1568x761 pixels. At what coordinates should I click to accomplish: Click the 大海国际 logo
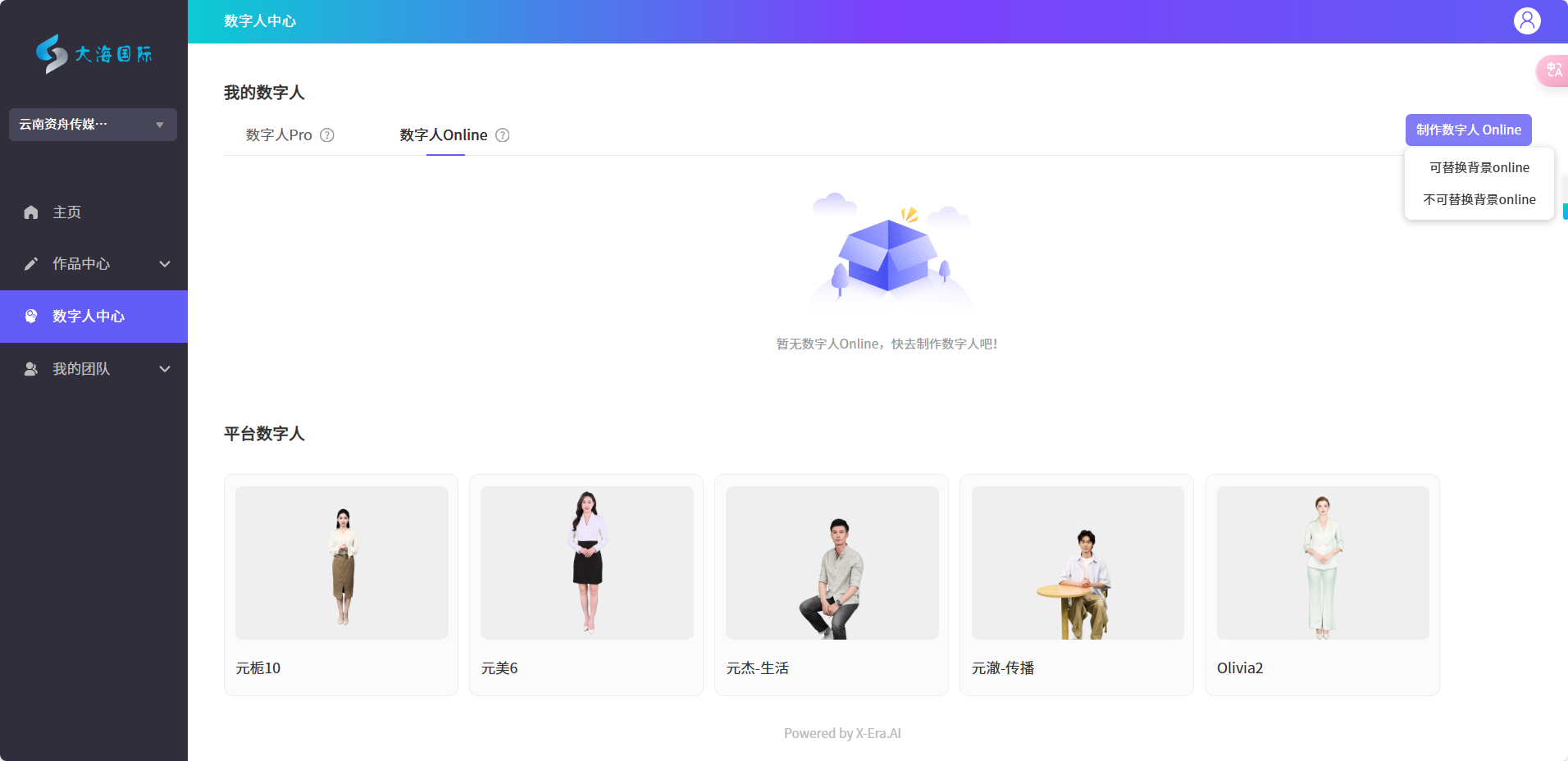pos(93,54)
